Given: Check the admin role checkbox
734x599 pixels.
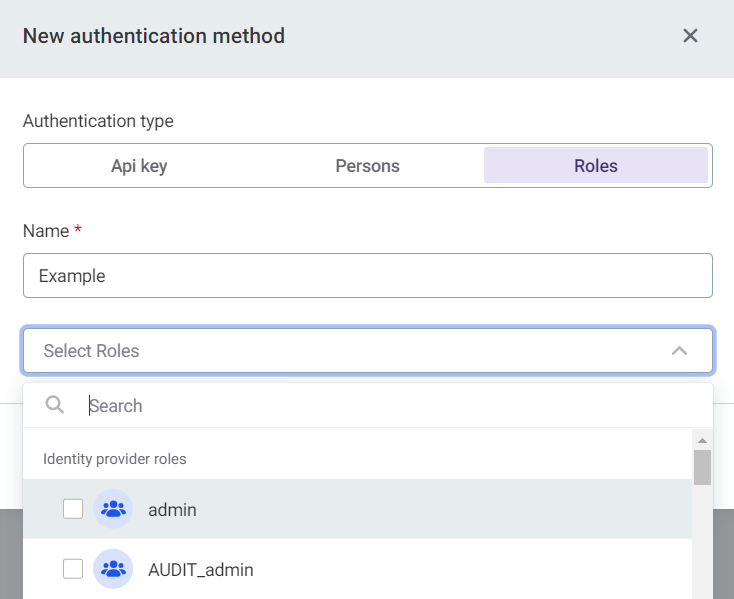Looking at the screenshot, I should tap(73, 509).
